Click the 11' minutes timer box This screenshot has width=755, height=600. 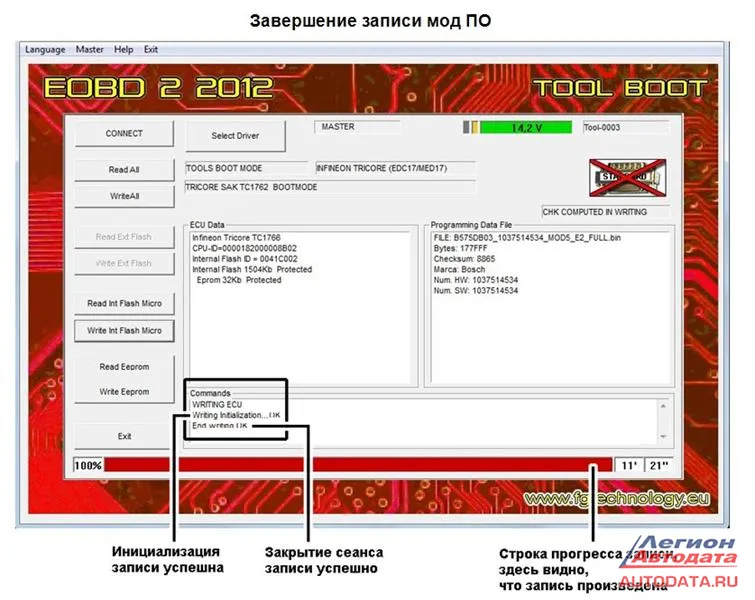[629, 466]
